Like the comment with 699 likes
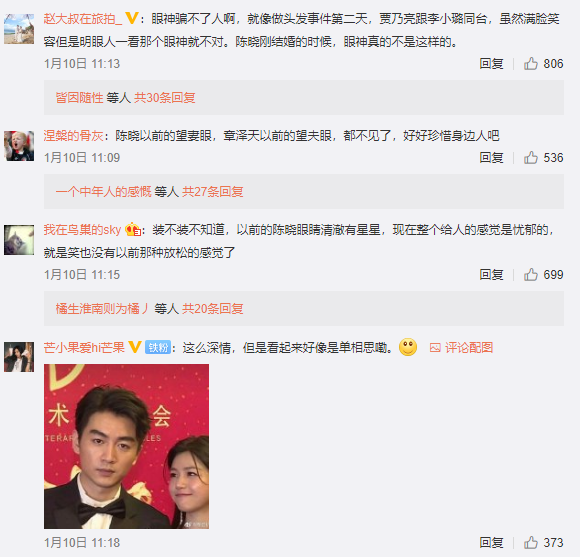 click(x=530, y=274)
